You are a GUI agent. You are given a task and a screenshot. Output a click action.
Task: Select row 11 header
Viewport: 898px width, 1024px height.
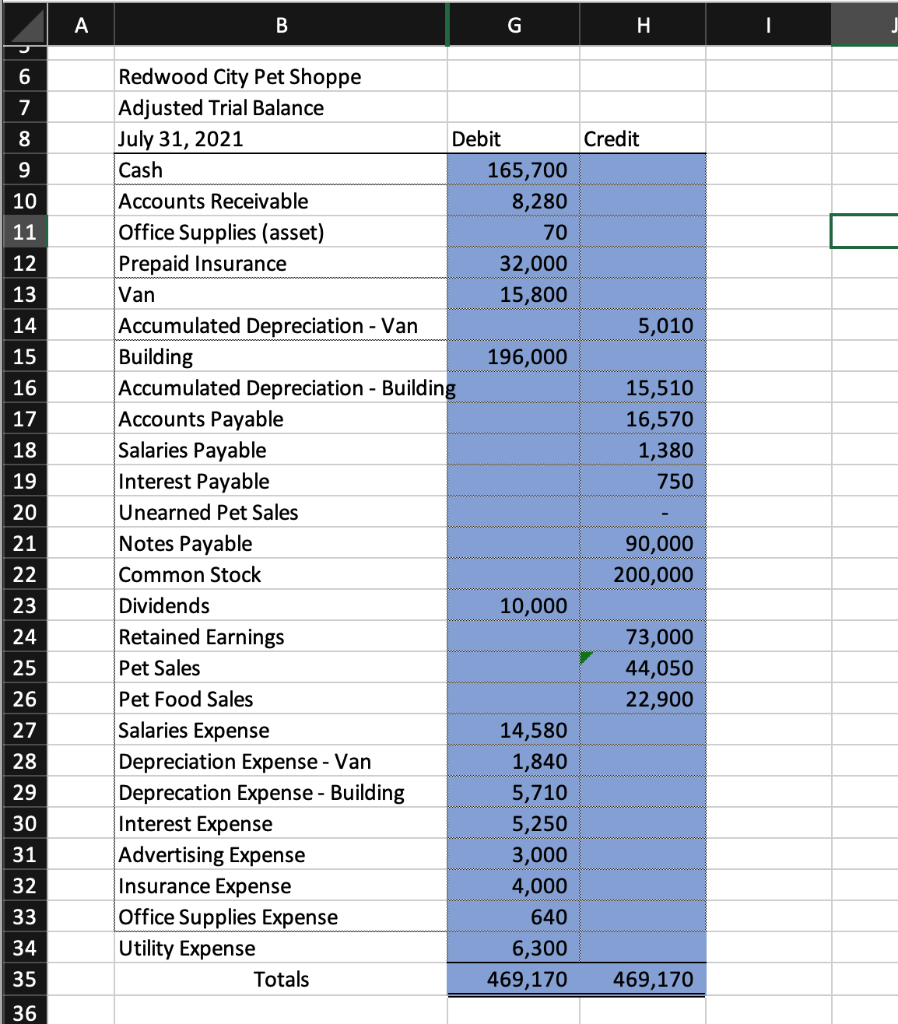tap(24, 232)
